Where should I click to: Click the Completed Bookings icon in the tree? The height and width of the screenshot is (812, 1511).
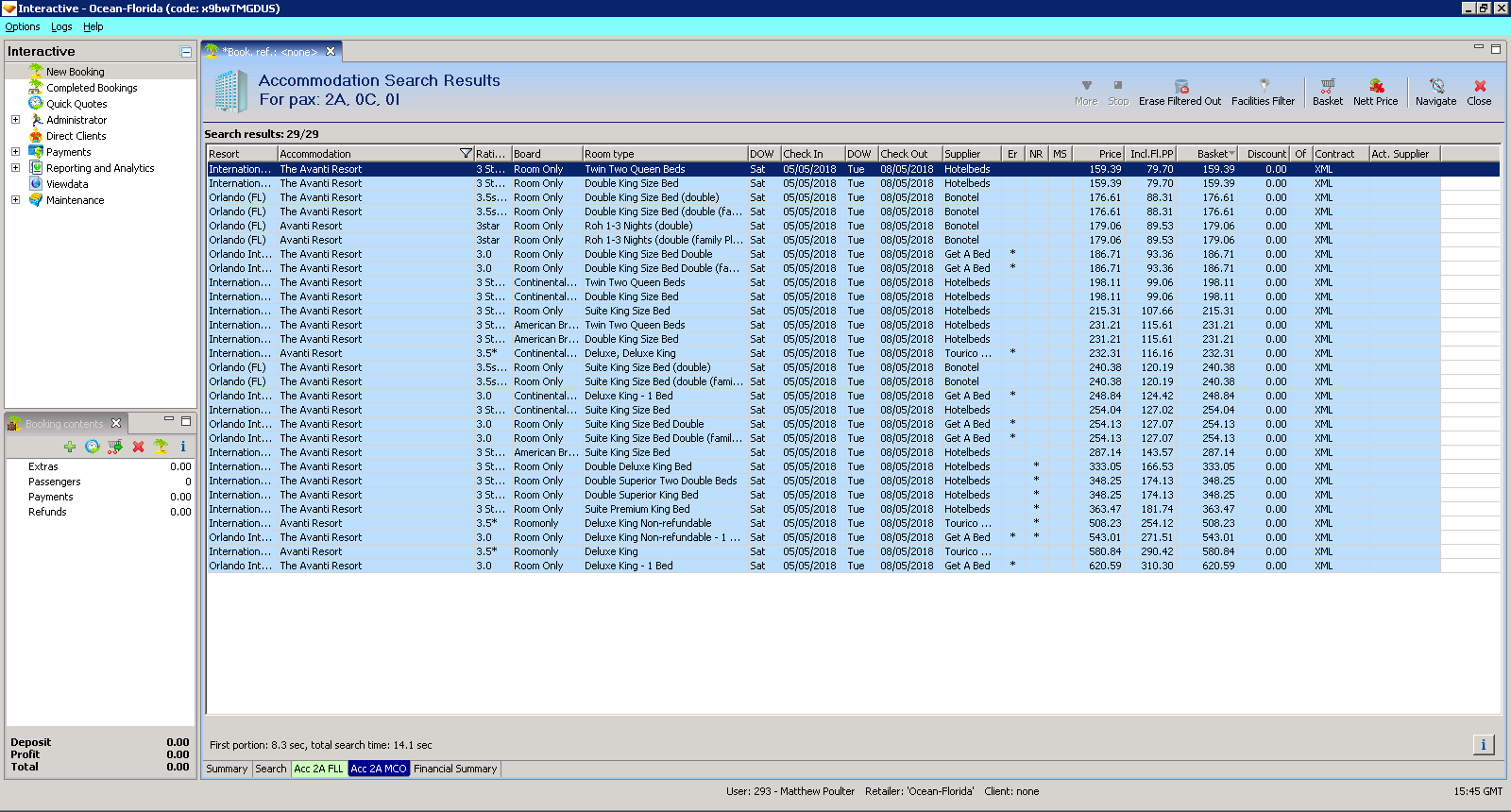[x=36, y=87]
